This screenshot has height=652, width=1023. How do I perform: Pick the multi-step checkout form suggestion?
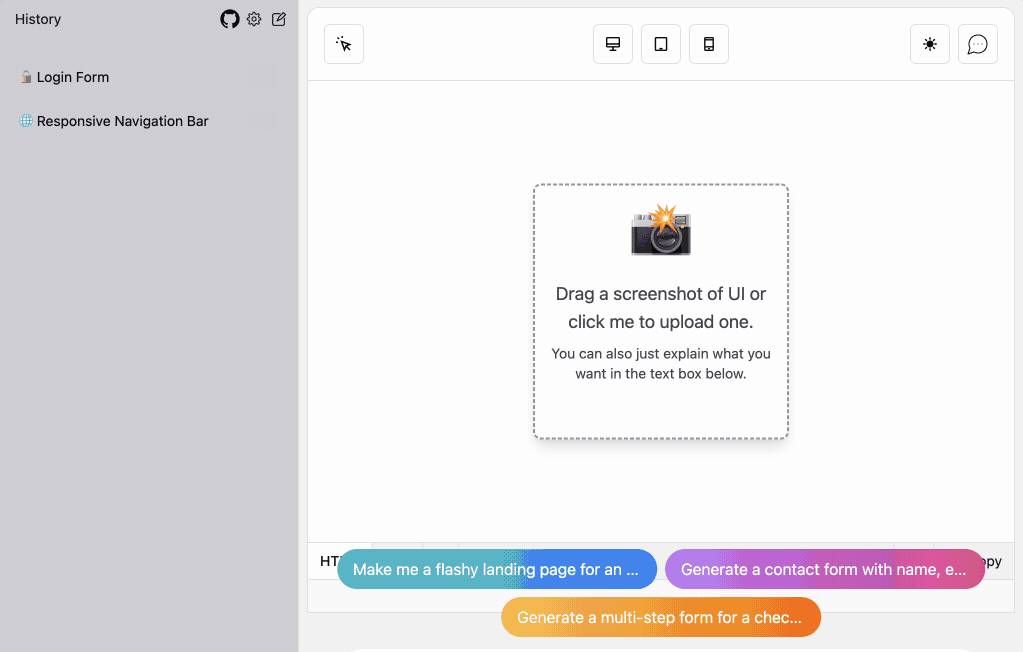click(x=660, y=617)
